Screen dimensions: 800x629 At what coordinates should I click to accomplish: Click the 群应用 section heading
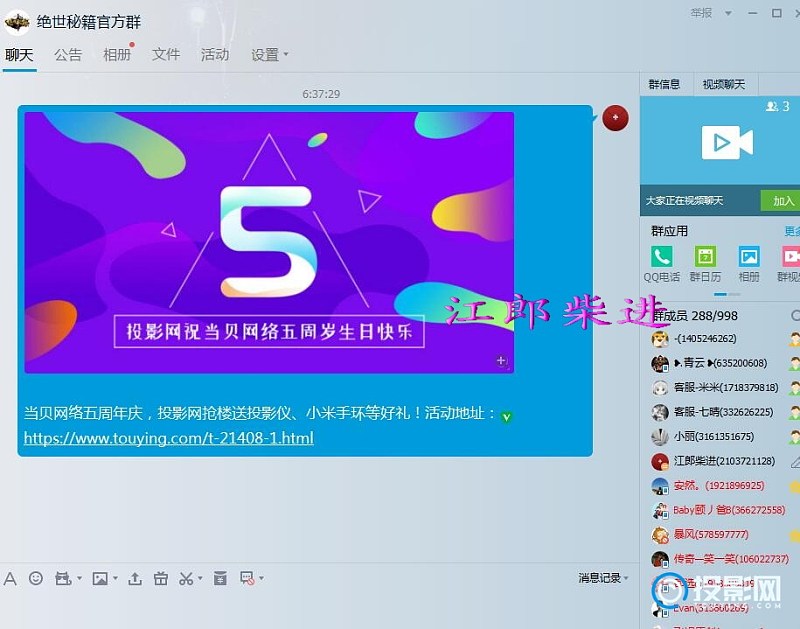pyautogui.click(x=669, y=231)
